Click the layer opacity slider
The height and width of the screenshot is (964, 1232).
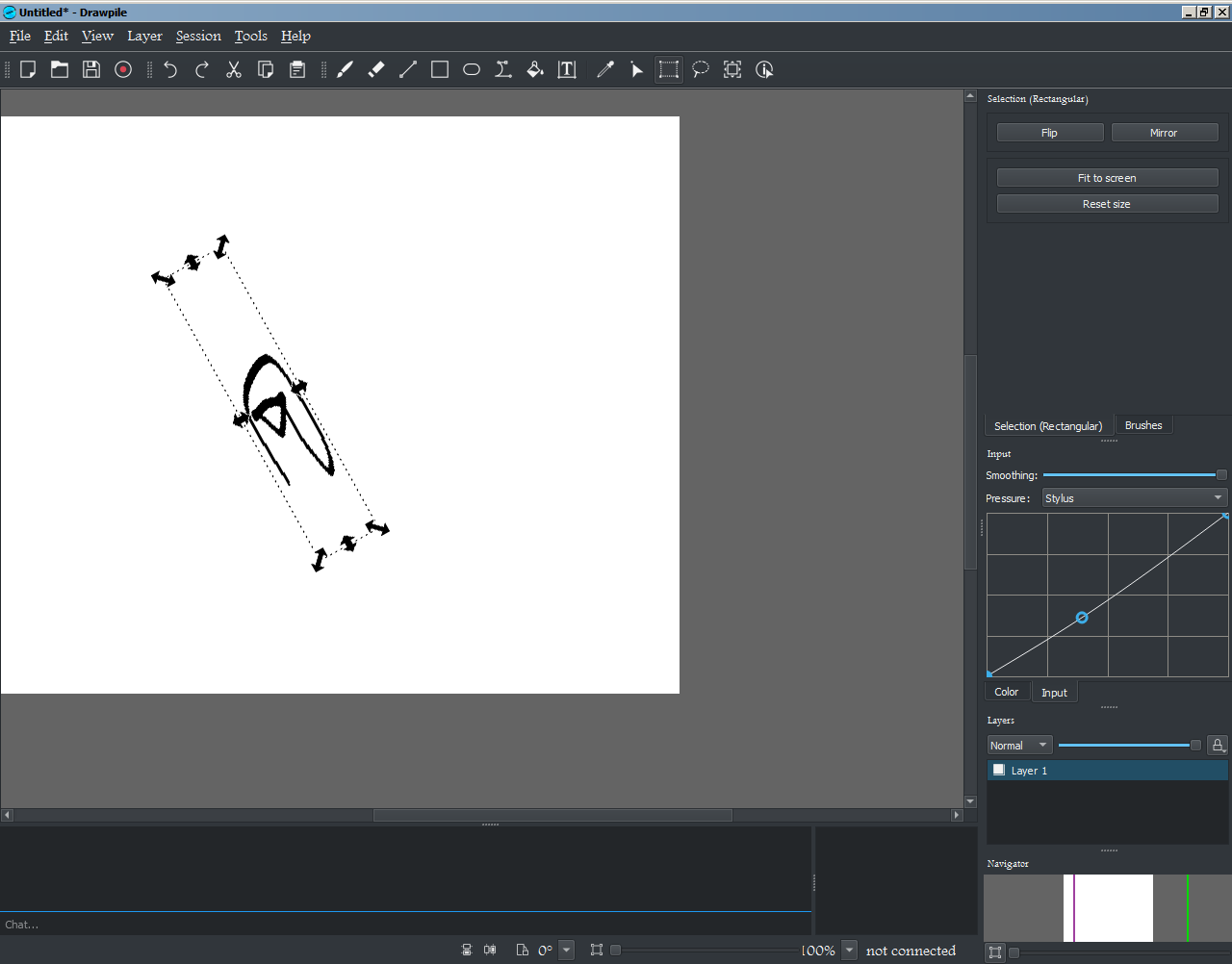(x=1129, y=745)
